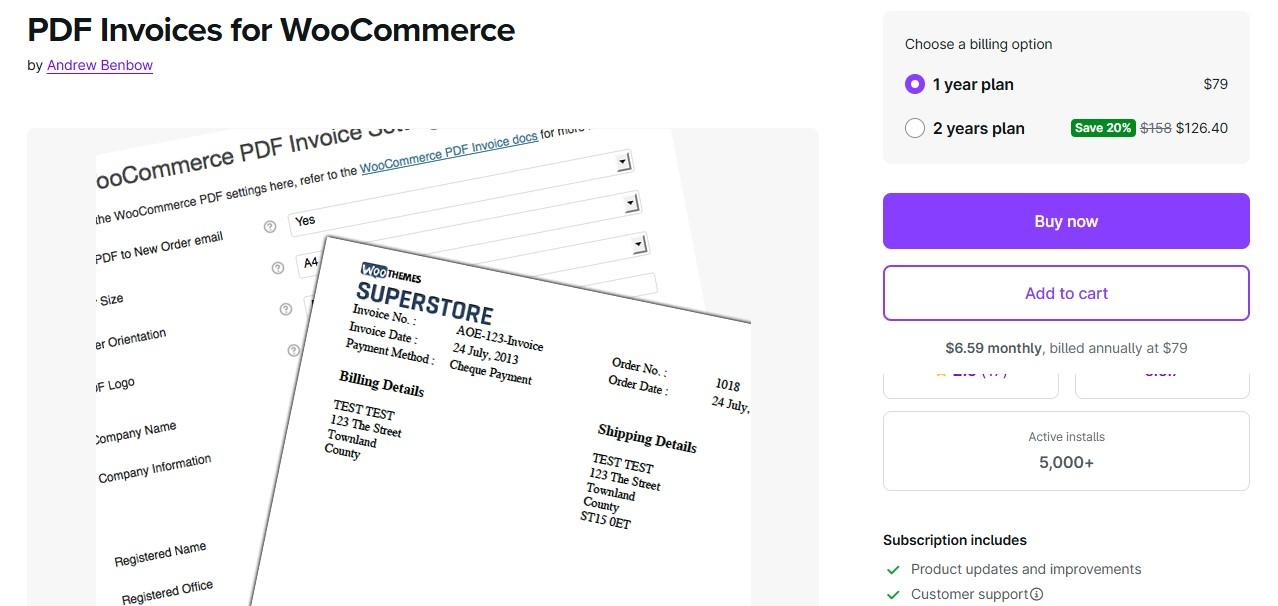This screenshot has height=606, width=1278.
Task: Click help icon next to PDF to New Order email
Action: pyautogui.click(x=270, y=227)
